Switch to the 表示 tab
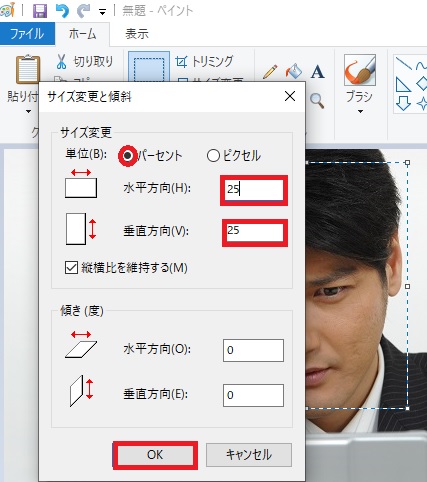Viewport: 427px width, 482px height. click(x=137, y=34)
